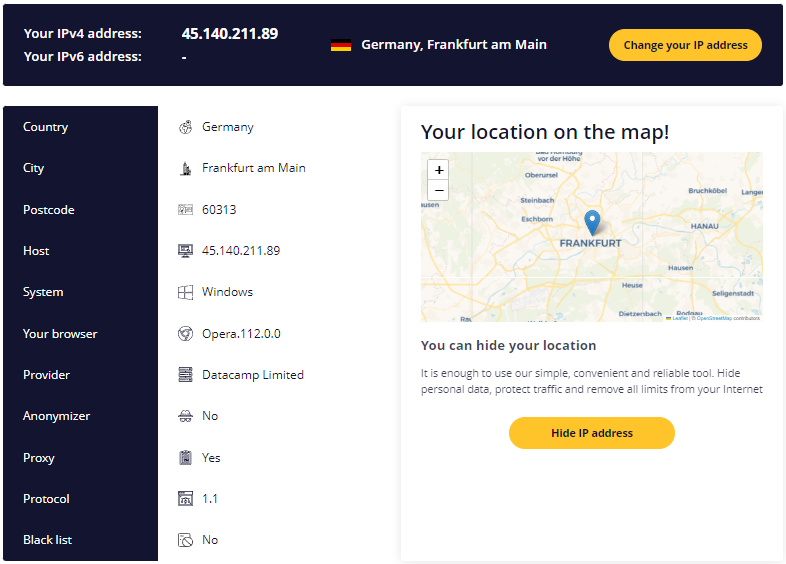The height and width of the screenshot is (564, 786).
Task: Click the German flag icon
Action: point(341,45)
